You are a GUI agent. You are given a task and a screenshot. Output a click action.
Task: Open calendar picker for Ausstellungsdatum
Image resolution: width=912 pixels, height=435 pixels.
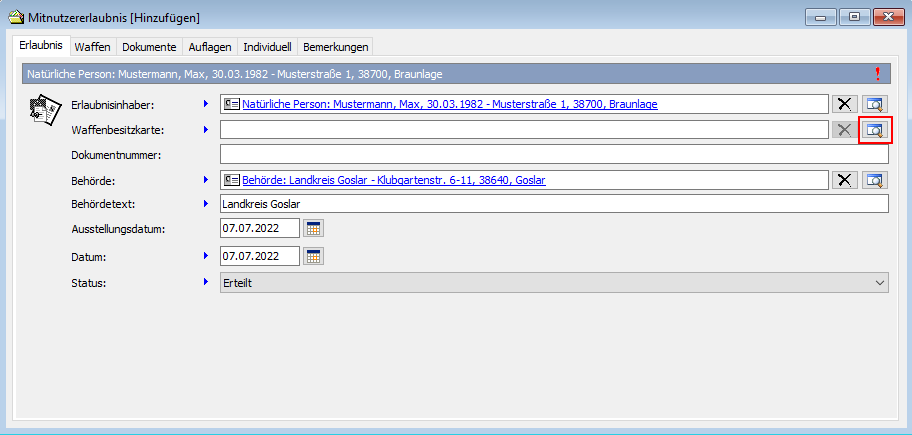[313, 229]
